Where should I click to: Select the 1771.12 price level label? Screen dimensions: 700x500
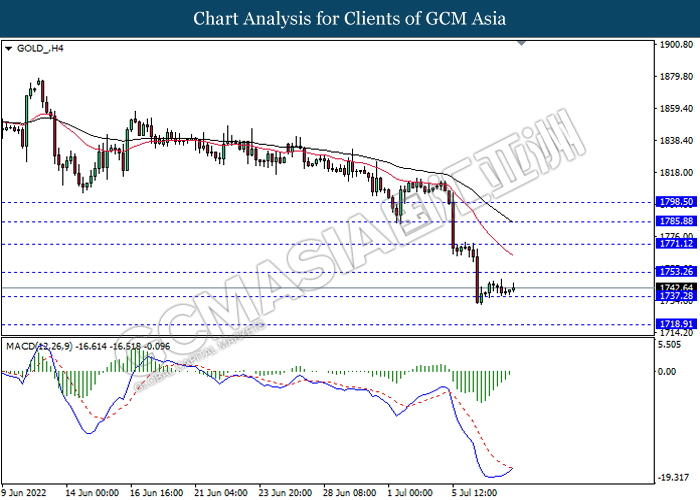[676, 244]
